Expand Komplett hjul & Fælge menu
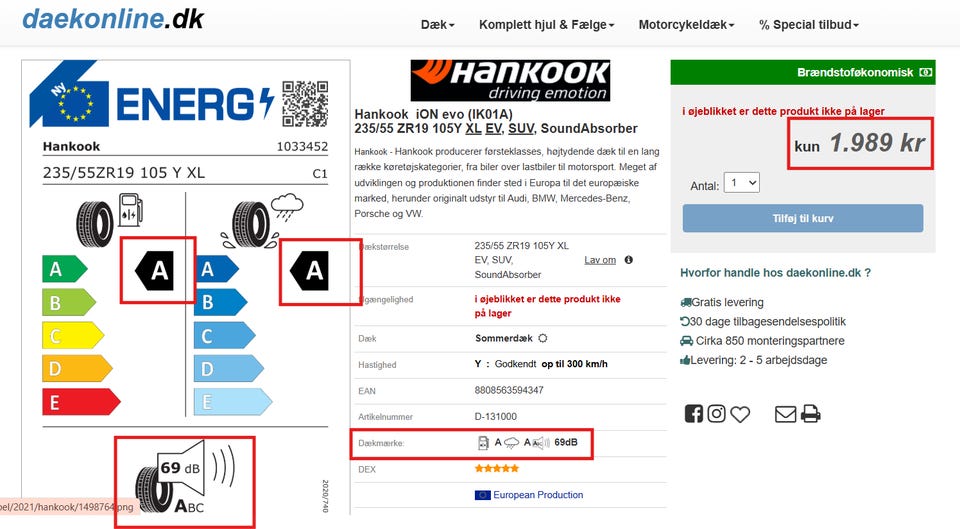Image resolution: width=960 pixels, height=529 pixels. 546,24
